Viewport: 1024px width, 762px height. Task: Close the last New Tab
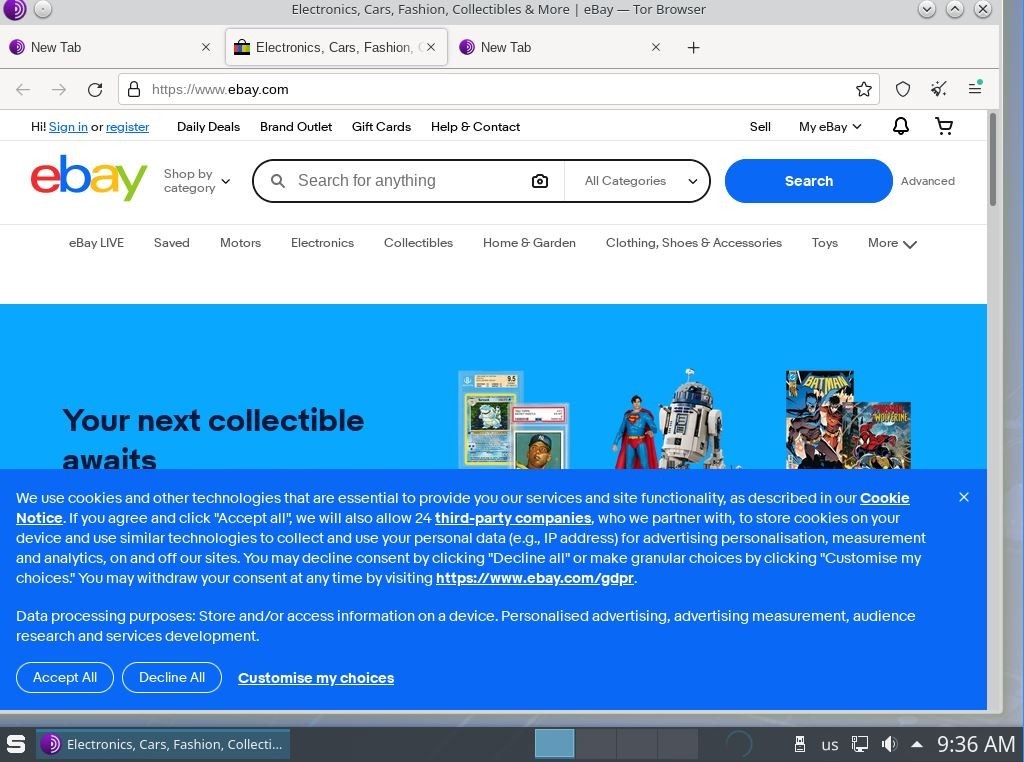coord(656,47)
